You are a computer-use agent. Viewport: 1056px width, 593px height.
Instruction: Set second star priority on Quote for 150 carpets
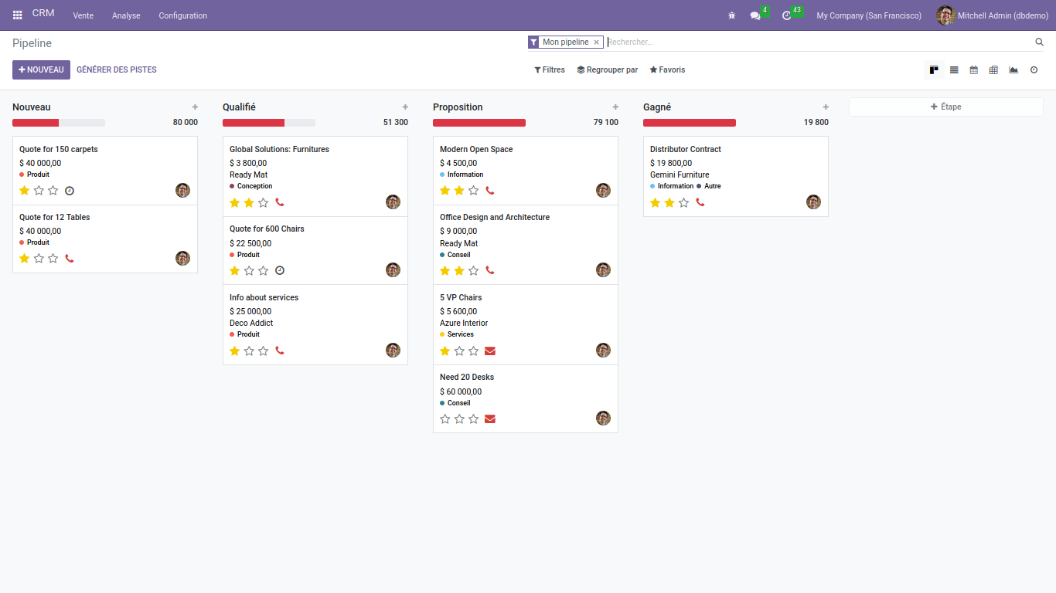tap(39, 190)
